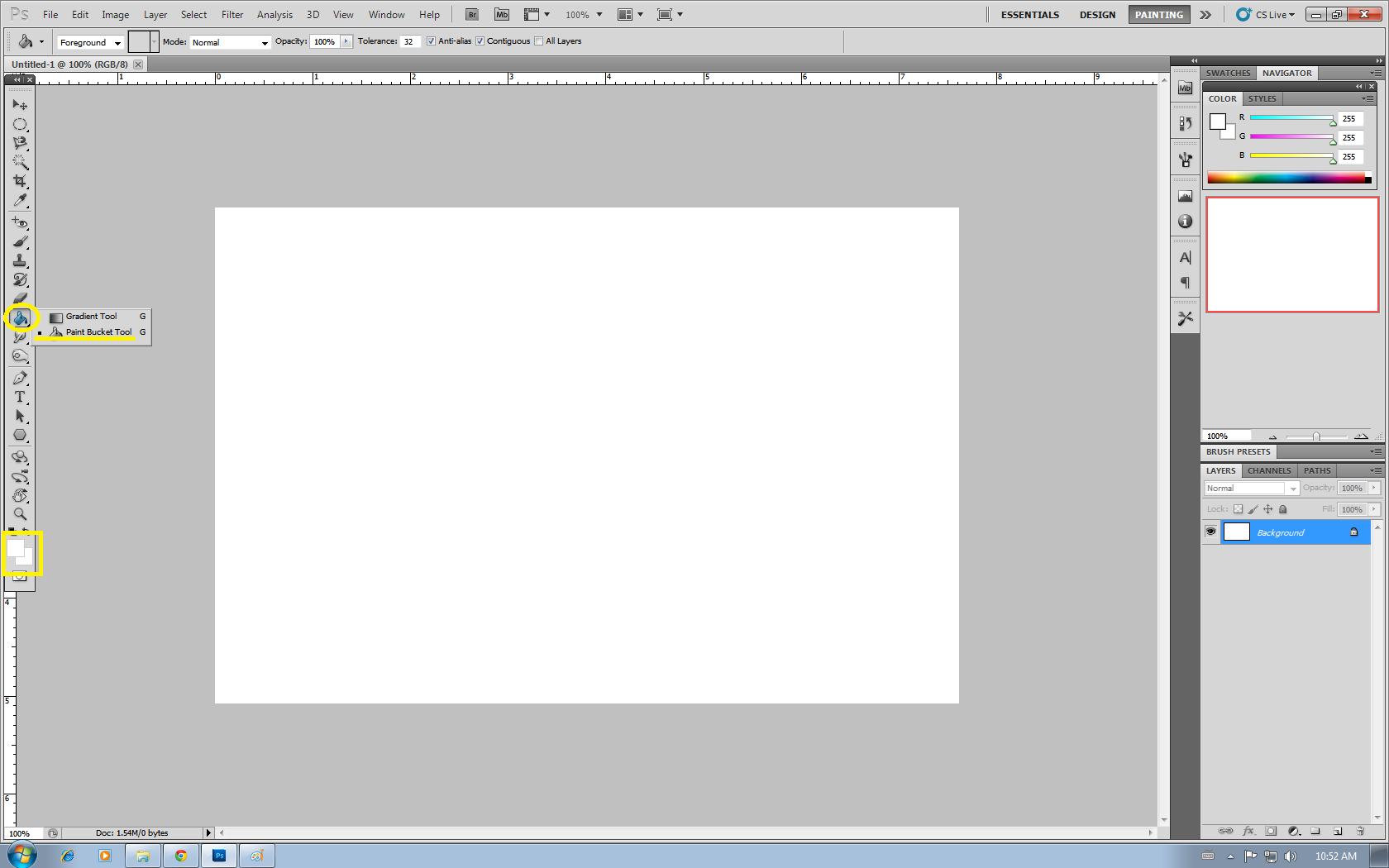The height and width of the screenshot is (868, 1389).
Task: Select the Path Selection tool
Action: pos(20,416)
